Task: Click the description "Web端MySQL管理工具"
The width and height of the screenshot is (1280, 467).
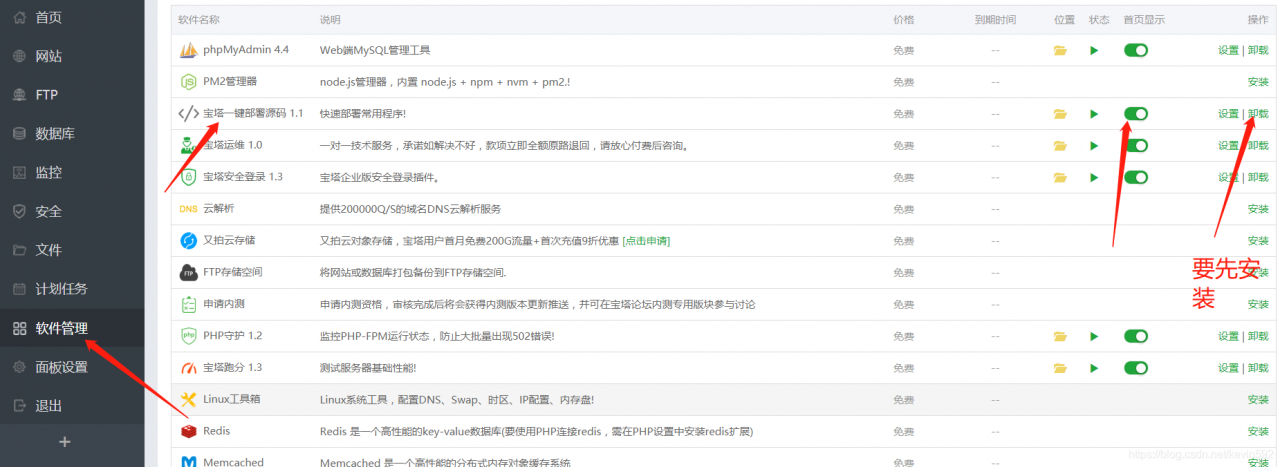Action: [x=374, y=50]
